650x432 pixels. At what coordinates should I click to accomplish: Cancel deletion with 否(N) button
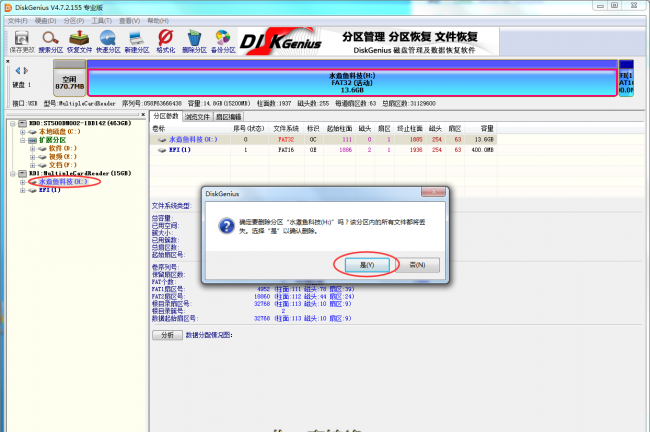417,265
